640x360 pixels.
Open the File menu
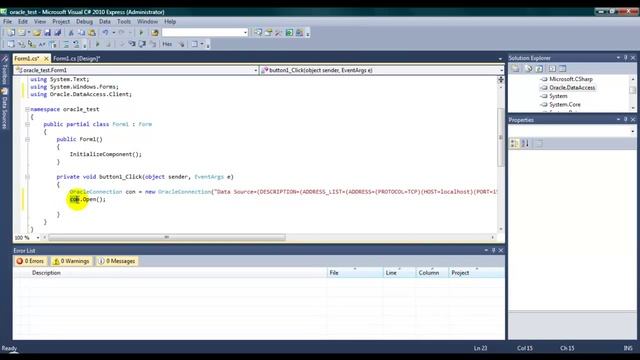pyautogui.click(x=7, y=21)
